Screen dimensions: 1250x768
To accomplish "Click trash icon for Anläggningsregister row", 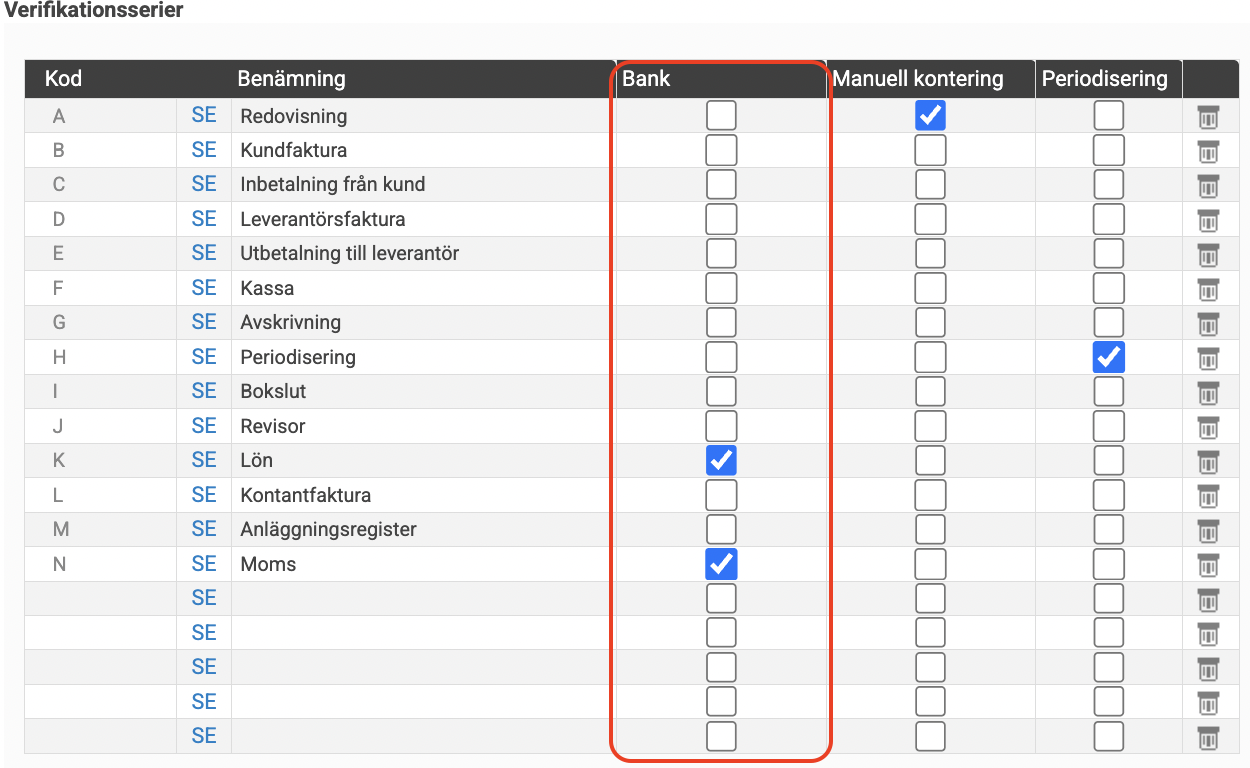I will coord(1208,530).
